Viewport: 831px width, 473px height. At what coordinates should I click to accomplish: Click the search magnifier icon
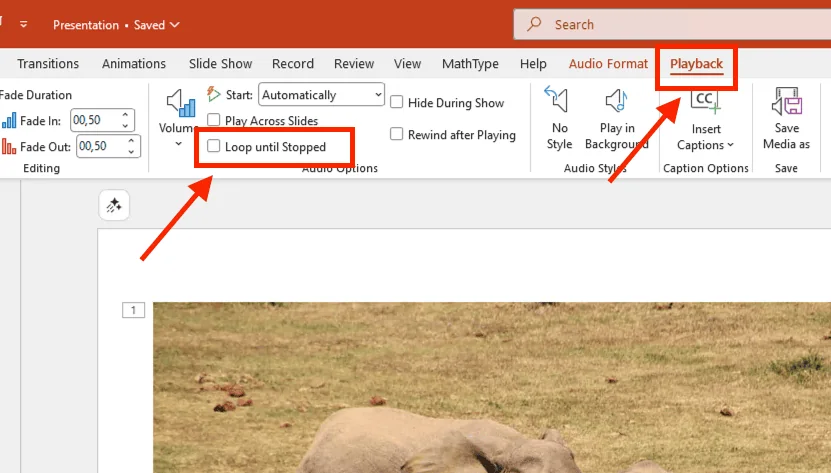coord(535,24)
